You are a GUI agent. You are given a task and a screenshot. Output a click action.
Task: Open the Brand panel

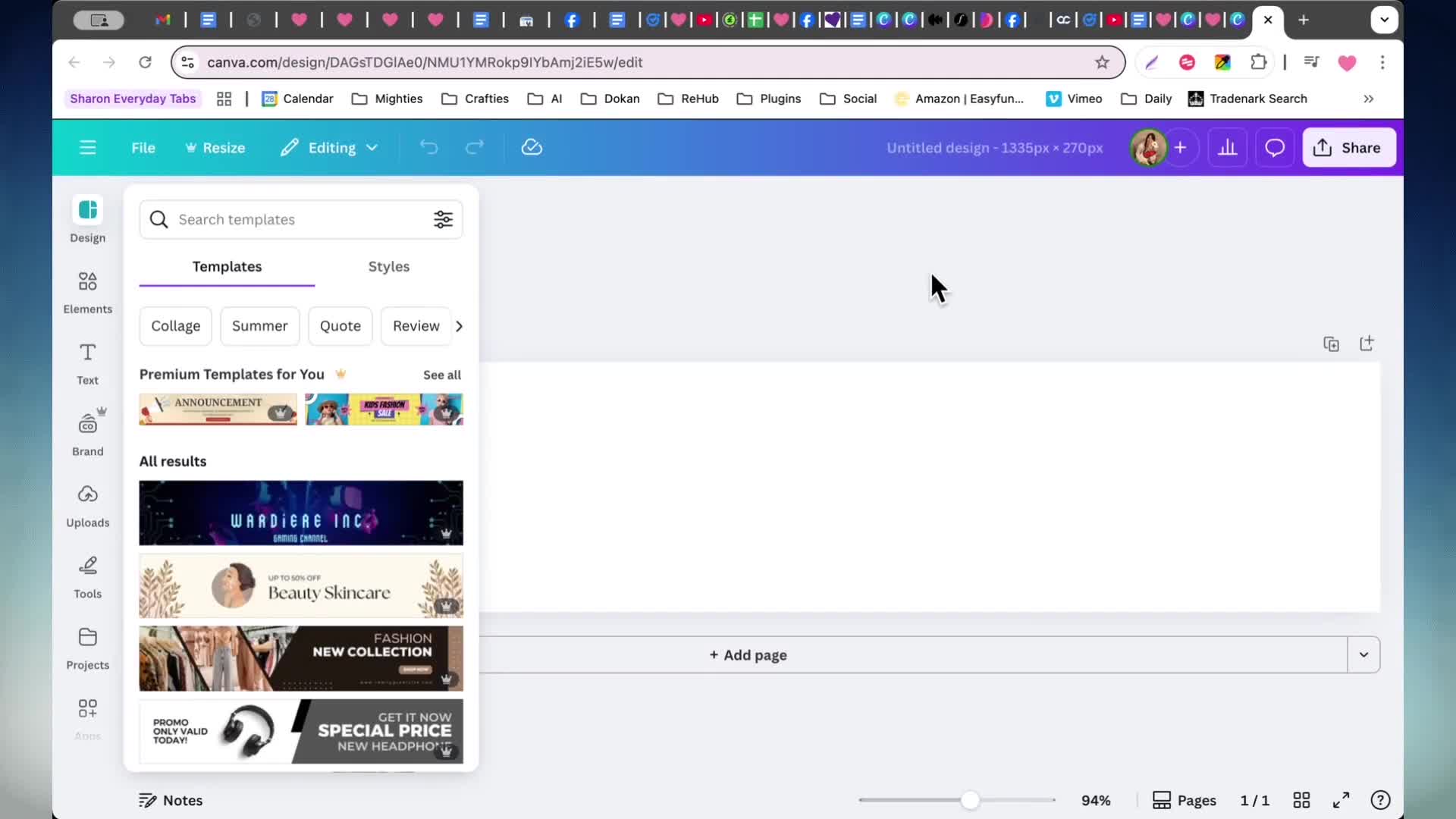tap(87, 435)
